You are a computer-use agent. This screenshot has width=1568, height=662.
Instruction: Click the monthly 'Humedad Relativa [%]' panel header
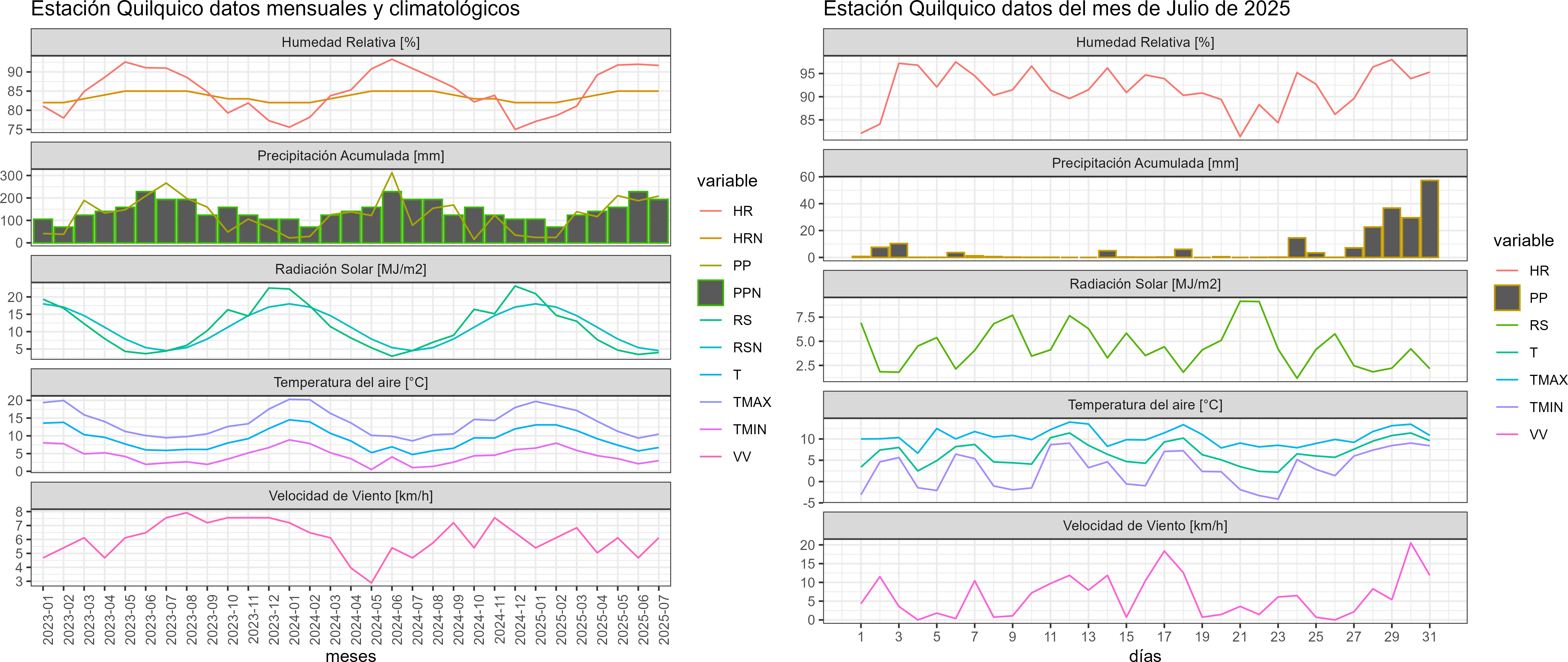[x=350, y=42]
